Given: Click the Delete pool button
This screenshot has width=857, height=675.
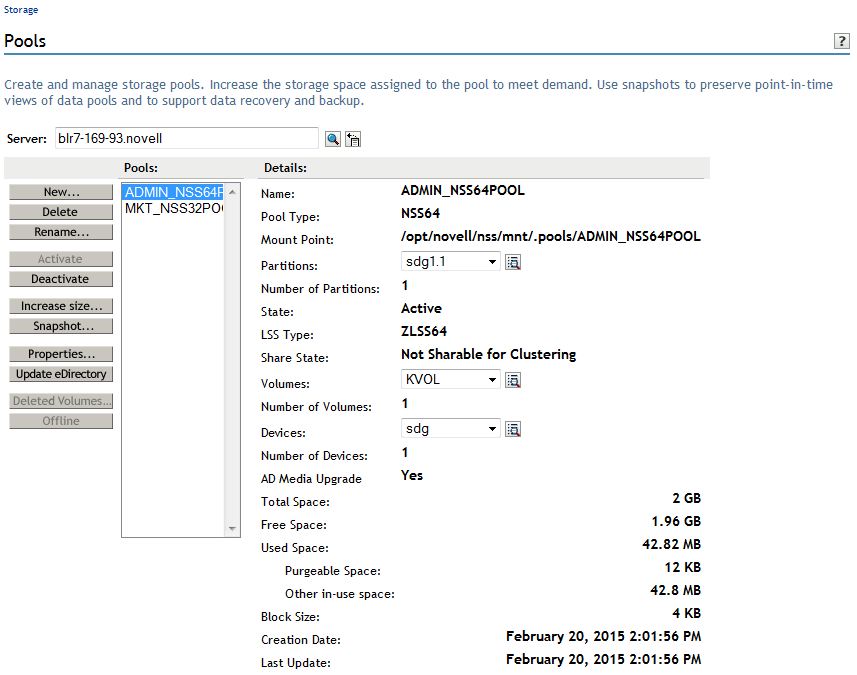Looking at the screenshot, I should 61,212.
